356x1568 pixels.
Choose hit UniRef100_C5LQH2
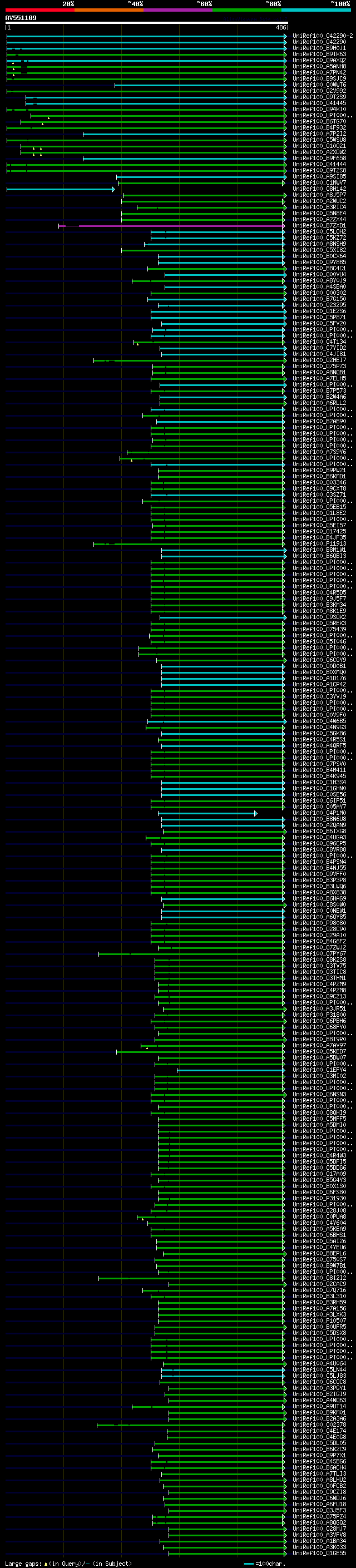(319, 231)
